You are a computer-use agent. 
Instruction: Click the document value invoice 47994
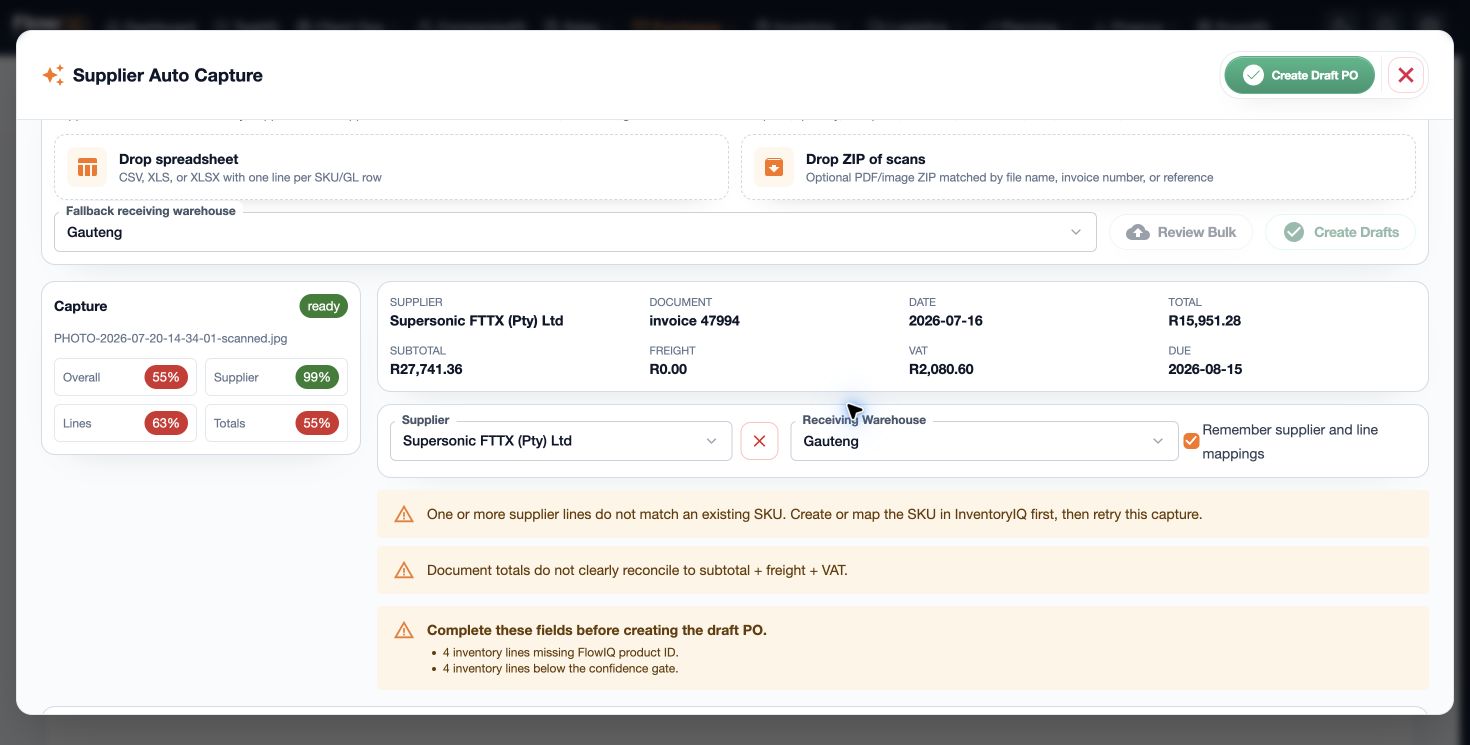point(694,321)
